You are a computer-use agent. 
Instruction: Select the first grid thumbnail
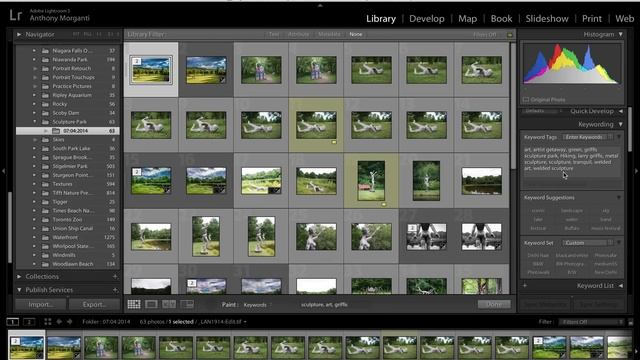pos(151,70)
